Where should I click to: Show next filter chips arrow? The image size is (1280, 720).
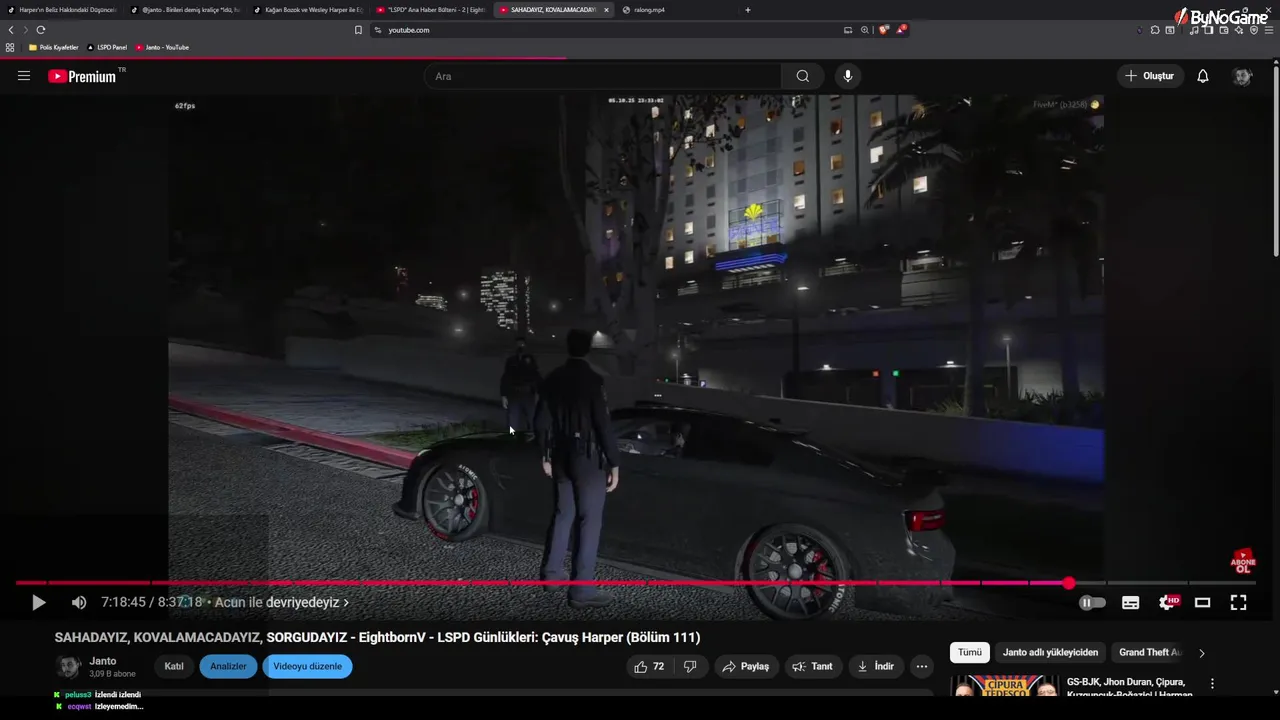pos(1202,653)
